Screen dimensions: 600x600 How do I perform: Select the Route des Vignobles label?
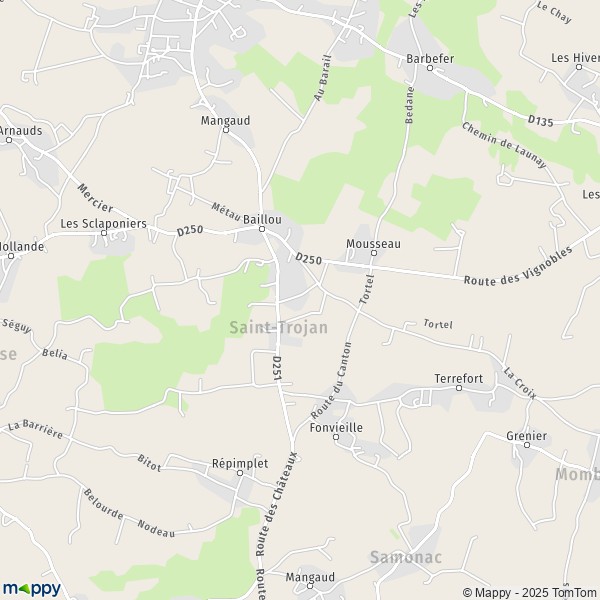[x=518, y=267]
